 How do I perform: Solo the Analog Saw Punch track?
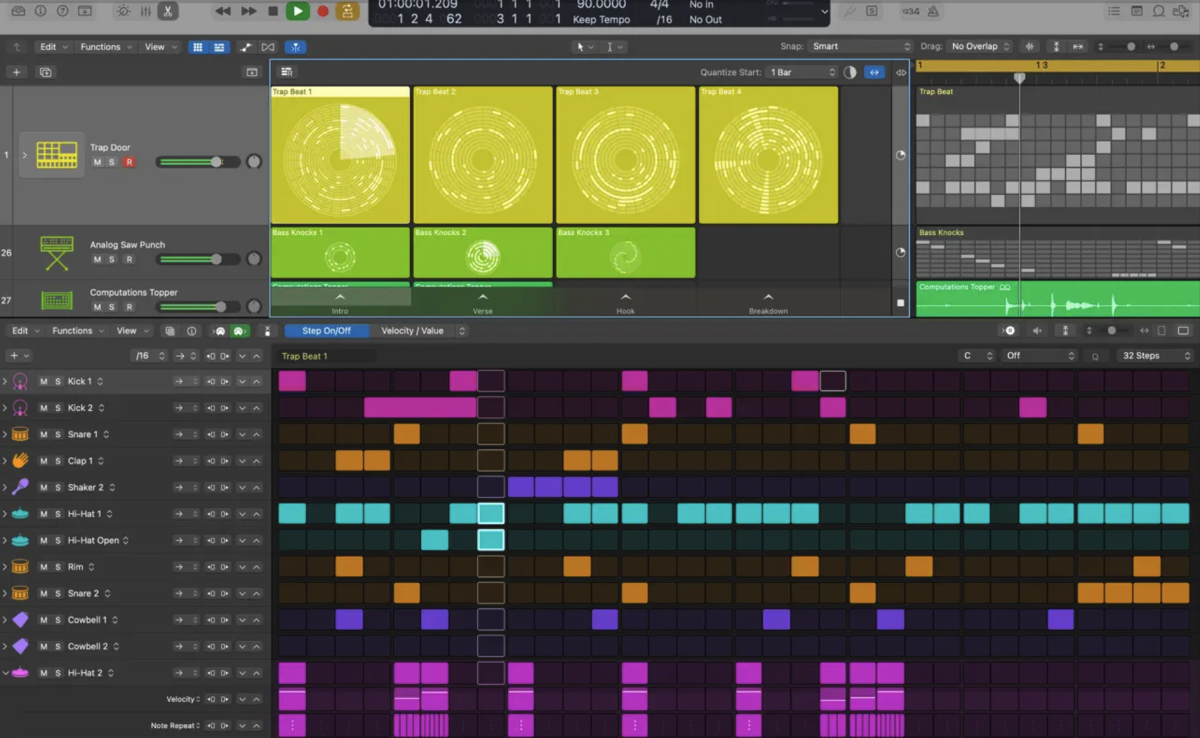[112, 259]
